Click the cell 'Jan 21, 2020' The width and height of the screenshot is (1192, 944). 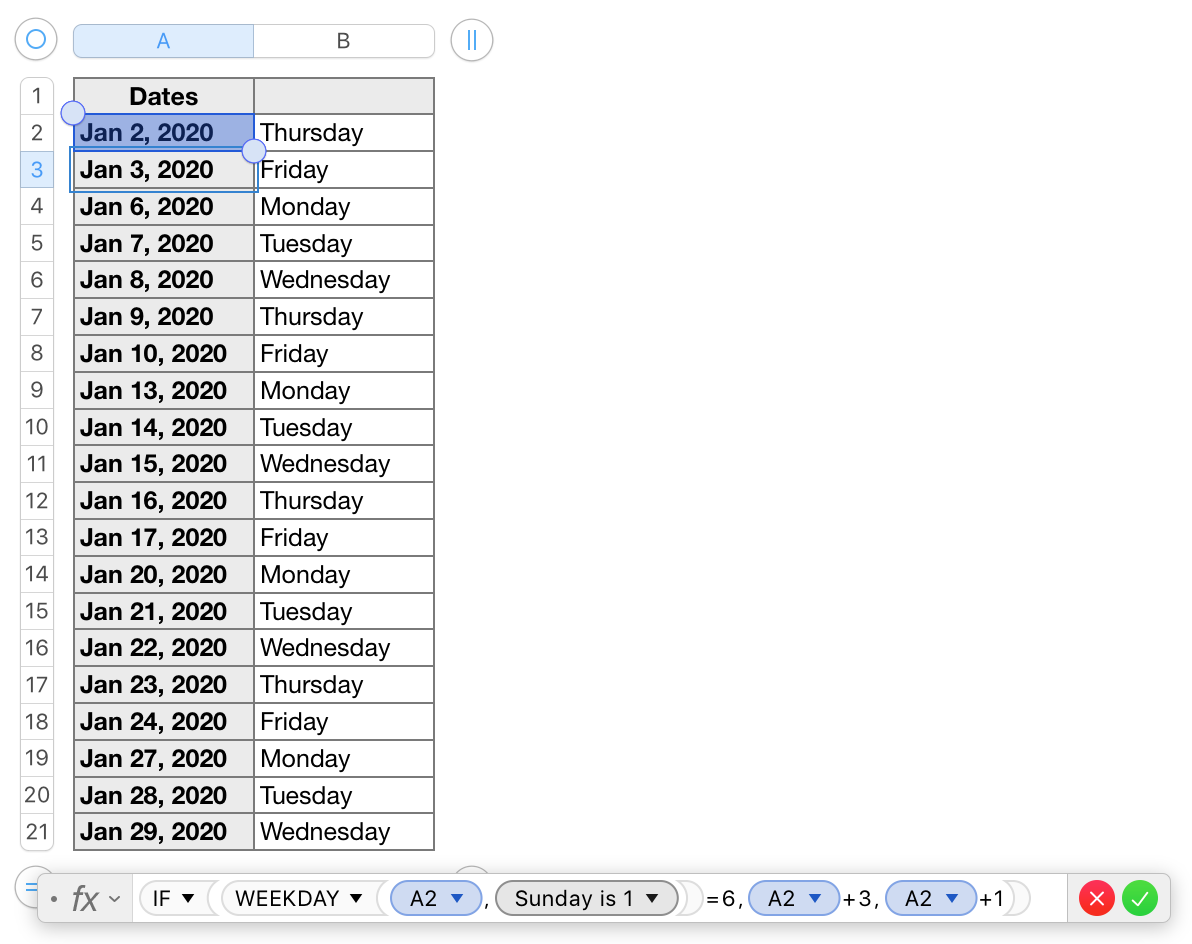163,611
